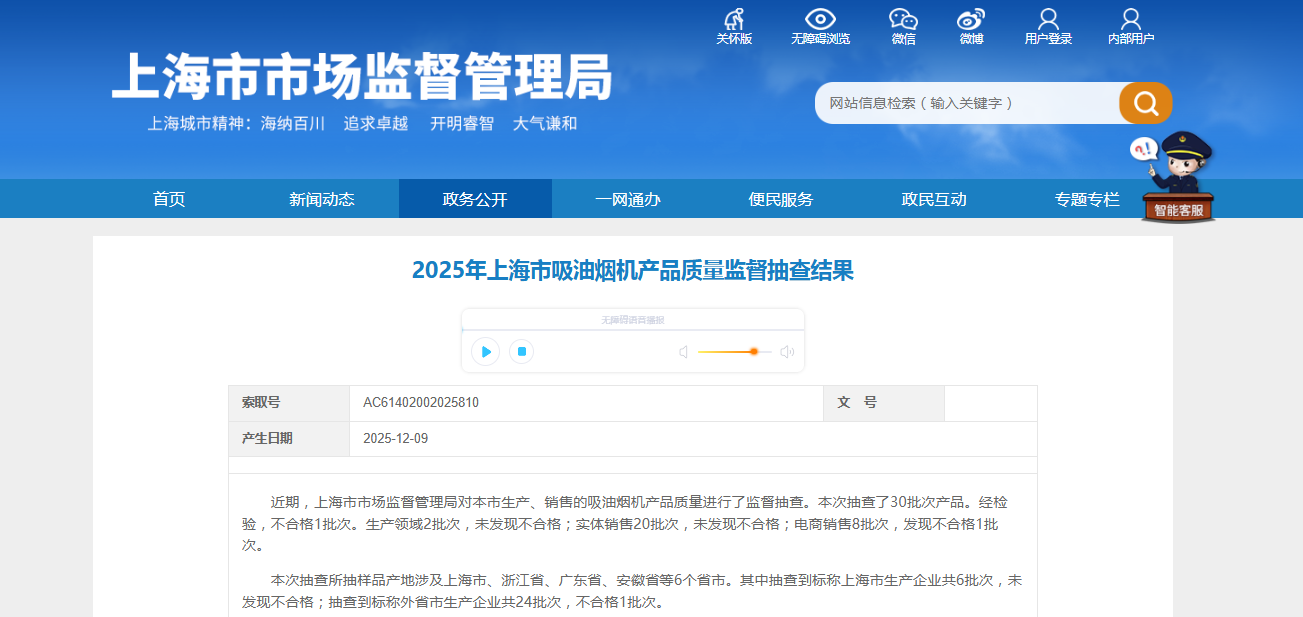Go to the 首页 home menu
Screen dimensions: 1303x617
pyautogui.click(x=169, y=199)
